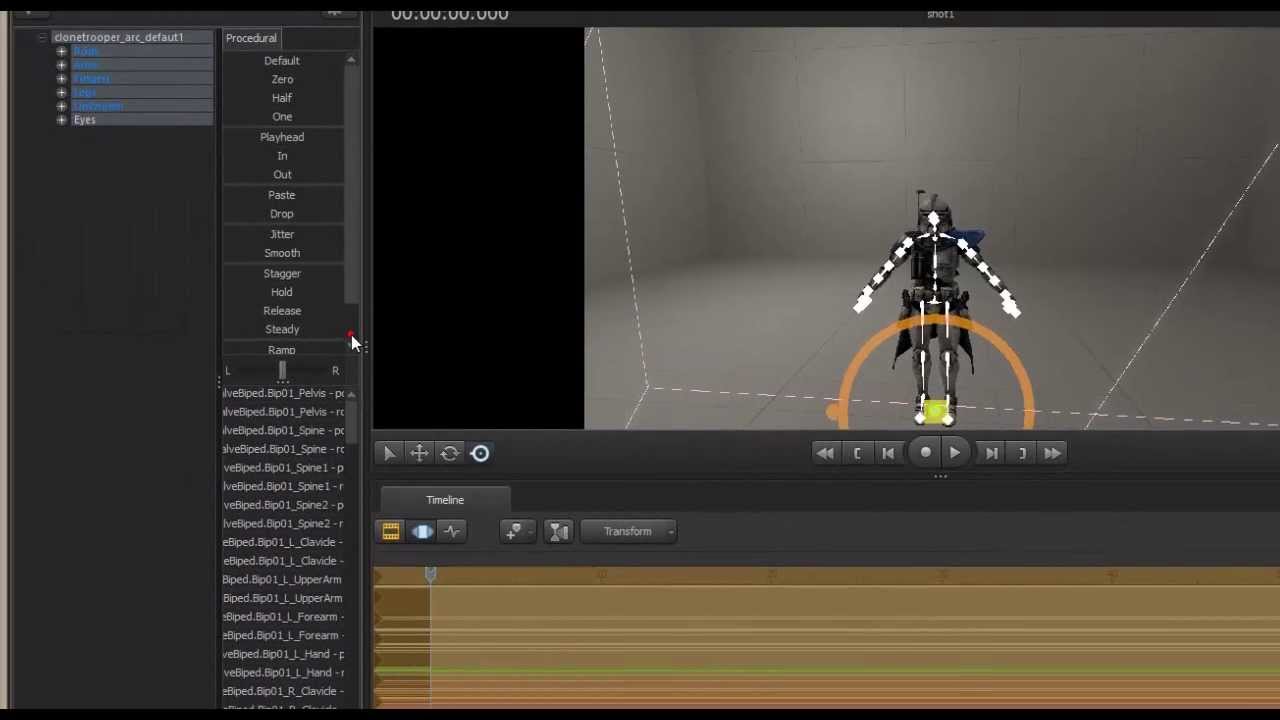
Task: Activate the rotate tool
Action: [450, 453]
